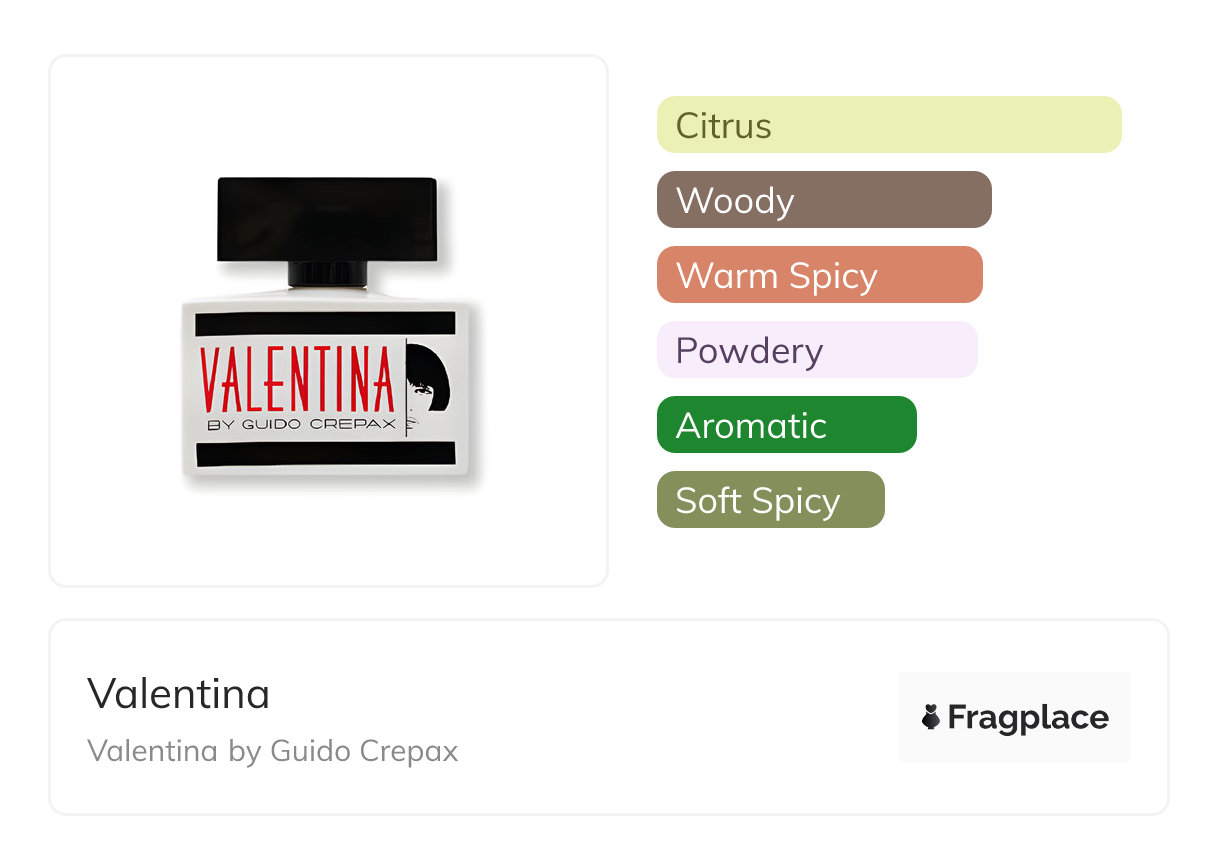Click the red VALENTINA lettering on bottle
This screenshot has width=1218, height=864.
point(297,380)
